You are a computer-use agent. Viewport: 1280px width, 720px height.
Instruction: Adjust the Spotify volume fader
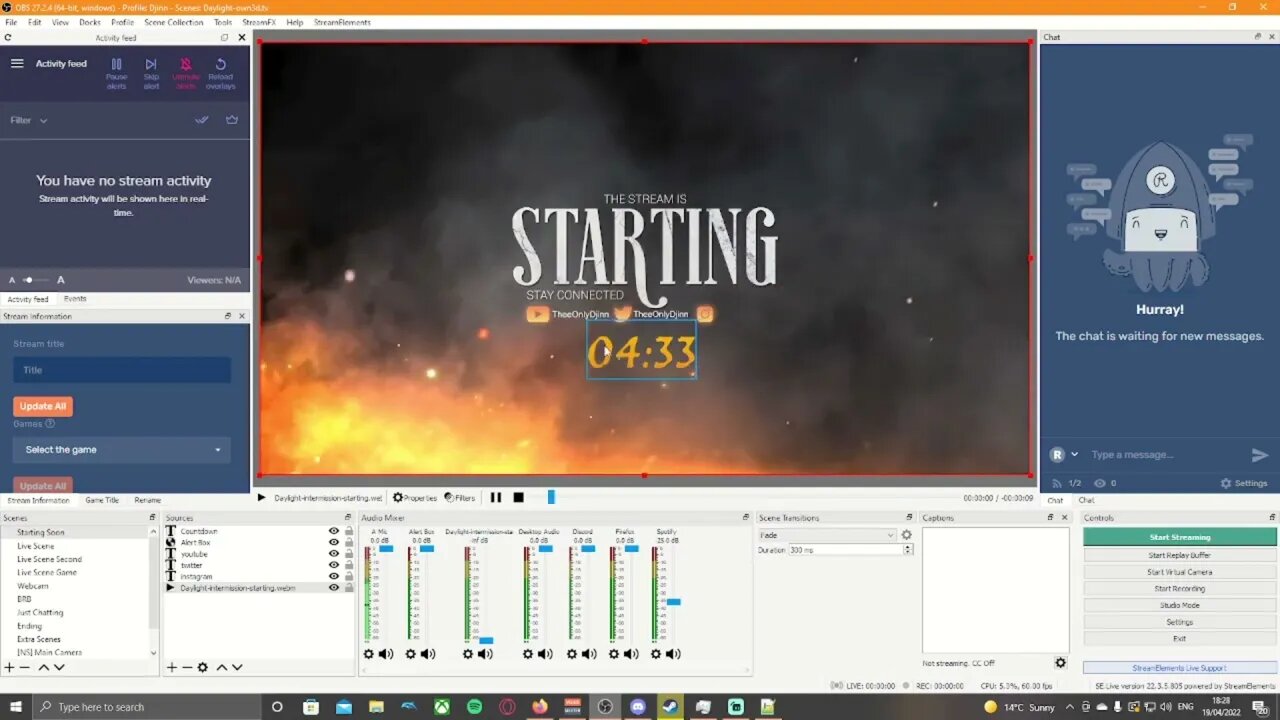pos(674,602)
